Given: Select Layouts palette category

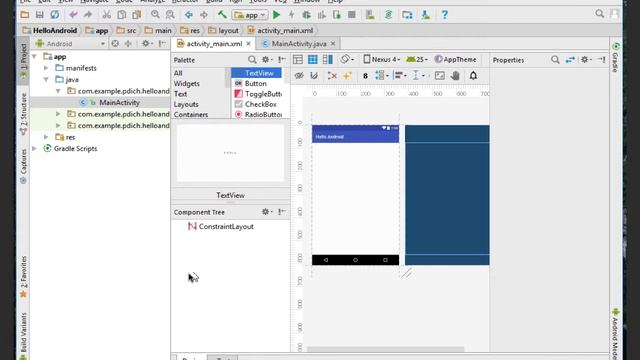Looking at the screenshot, I should pos(186,104).
